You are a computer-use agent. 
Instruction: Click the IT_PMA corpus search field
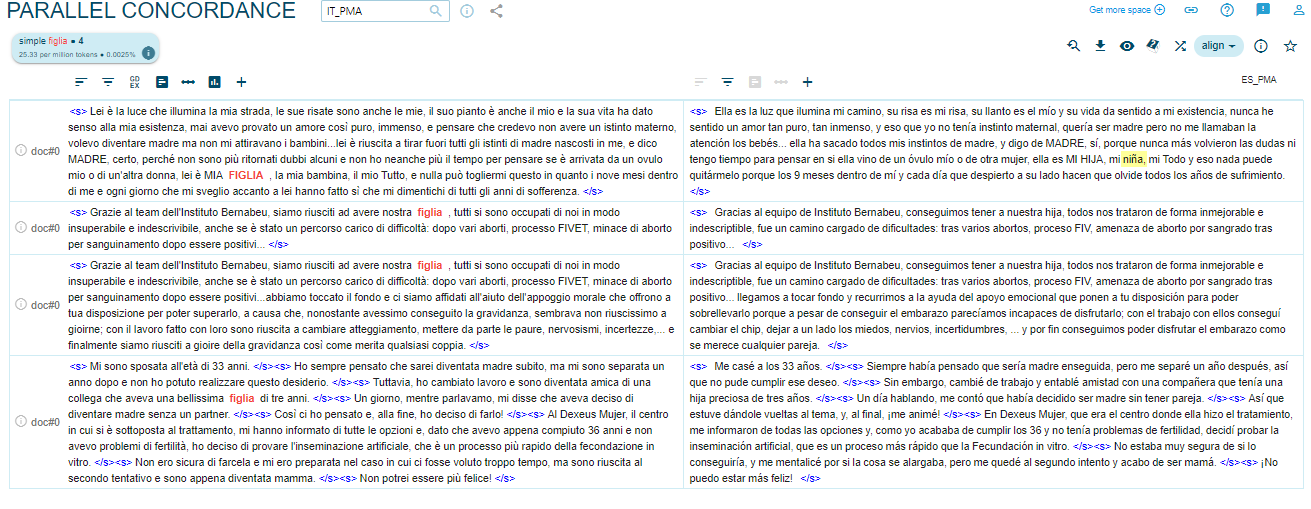[376, 11]
